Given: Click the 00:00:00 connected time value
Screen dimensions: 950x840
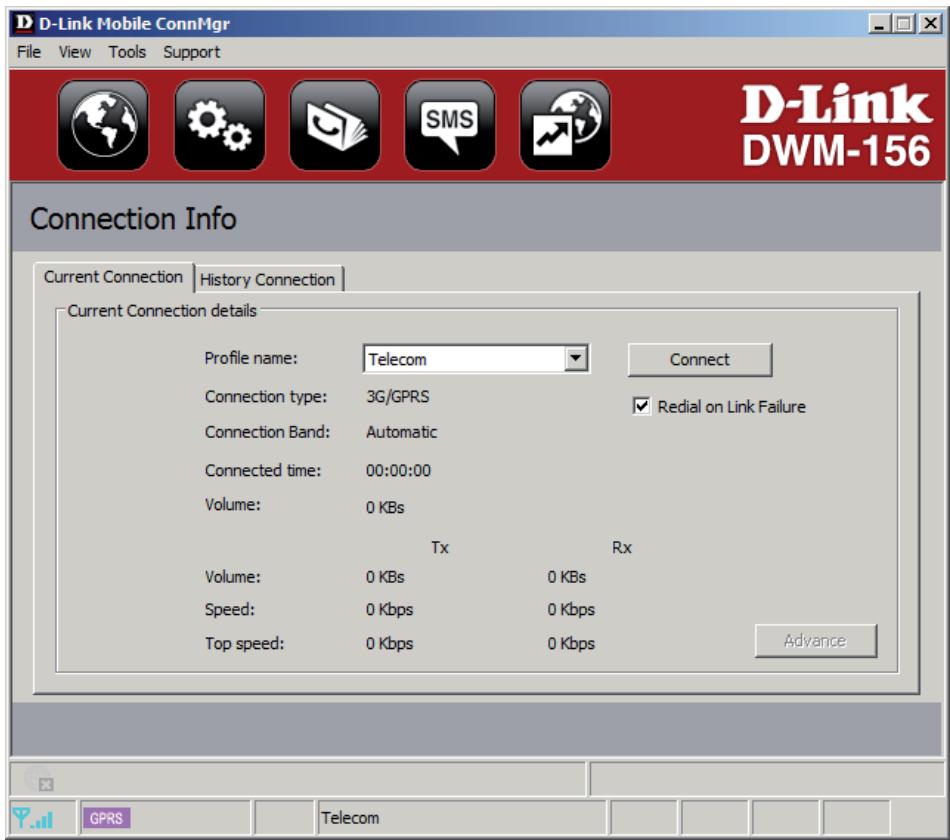Looking at the screenshot, I should [398, 470].
